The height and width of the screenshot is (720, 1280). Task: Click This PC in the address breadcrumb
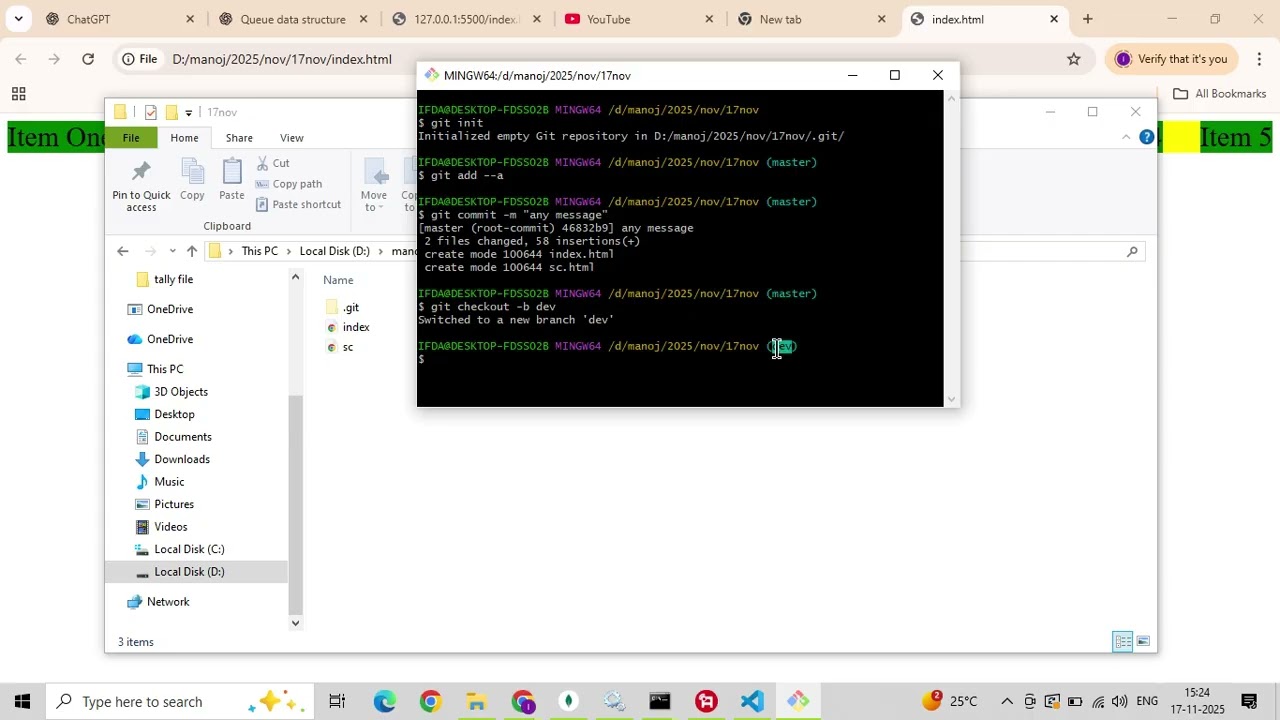259,251
